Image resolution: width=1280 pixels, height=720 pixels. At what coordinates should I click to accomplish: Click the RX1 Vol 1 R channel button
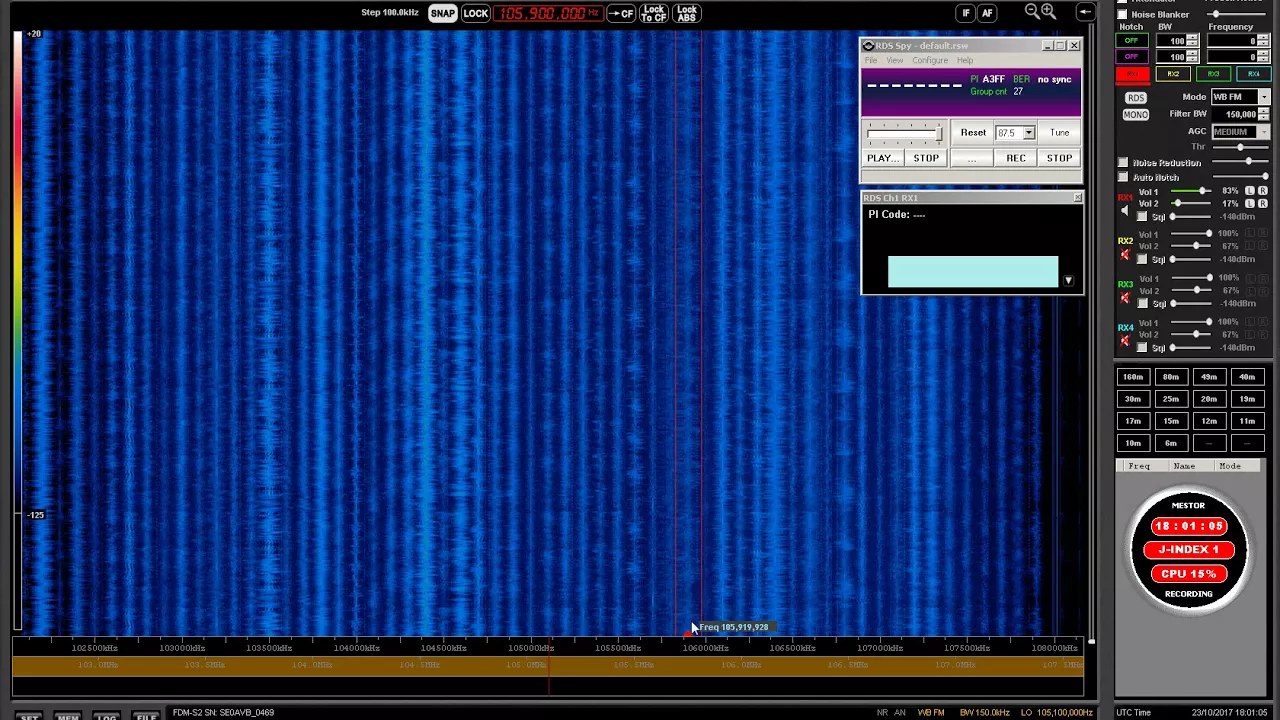coord(1262,190)
